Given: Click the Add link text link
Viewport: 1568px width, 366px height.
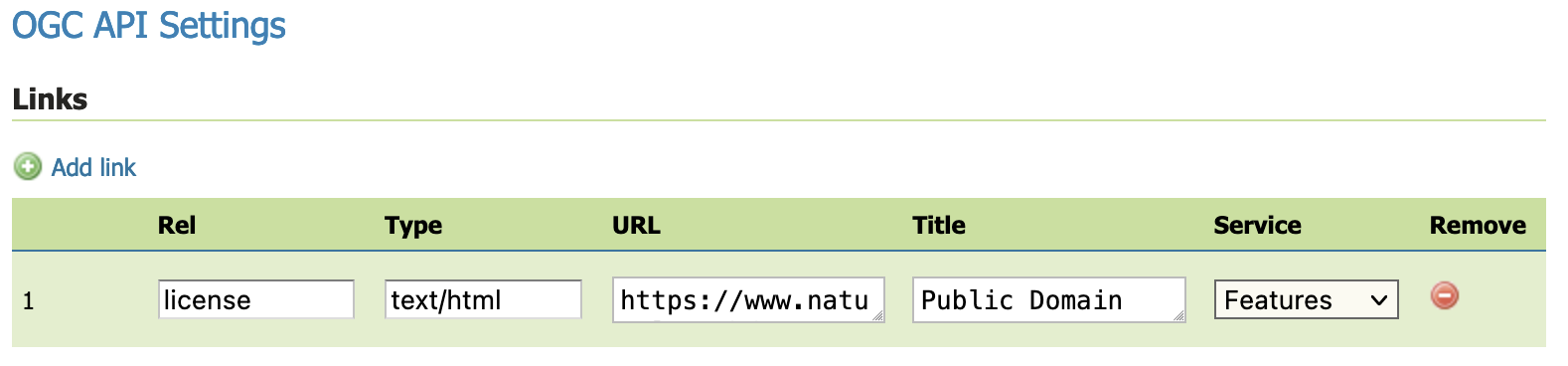Looking at the screenshot, I should click(93, 167).
